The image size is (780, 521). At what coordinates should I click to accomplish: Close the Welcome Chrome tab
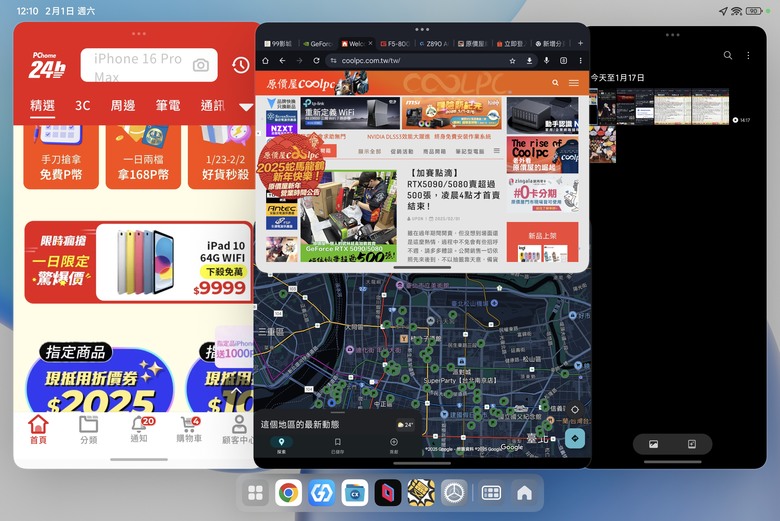(x=370, y=43)
